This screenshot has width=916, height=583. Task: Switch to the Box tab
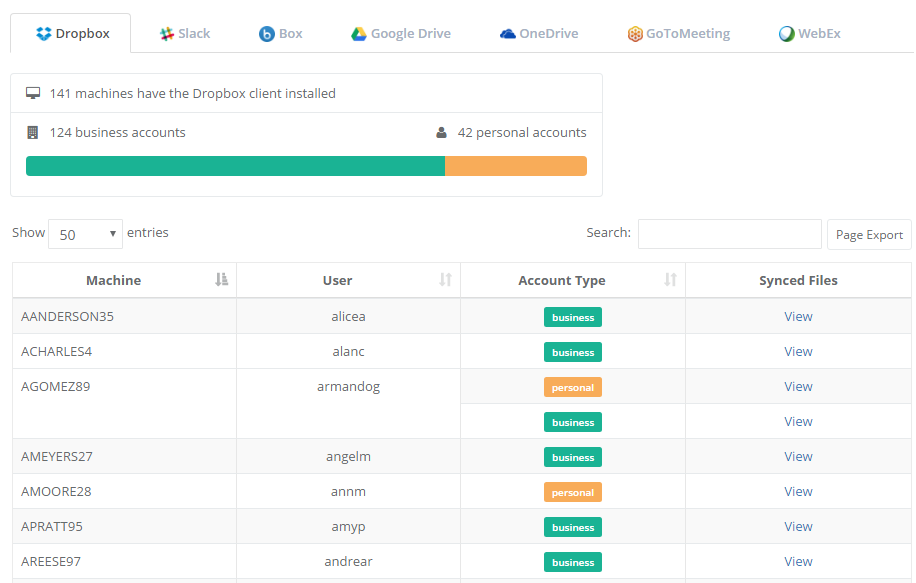(x=281, y=34)
